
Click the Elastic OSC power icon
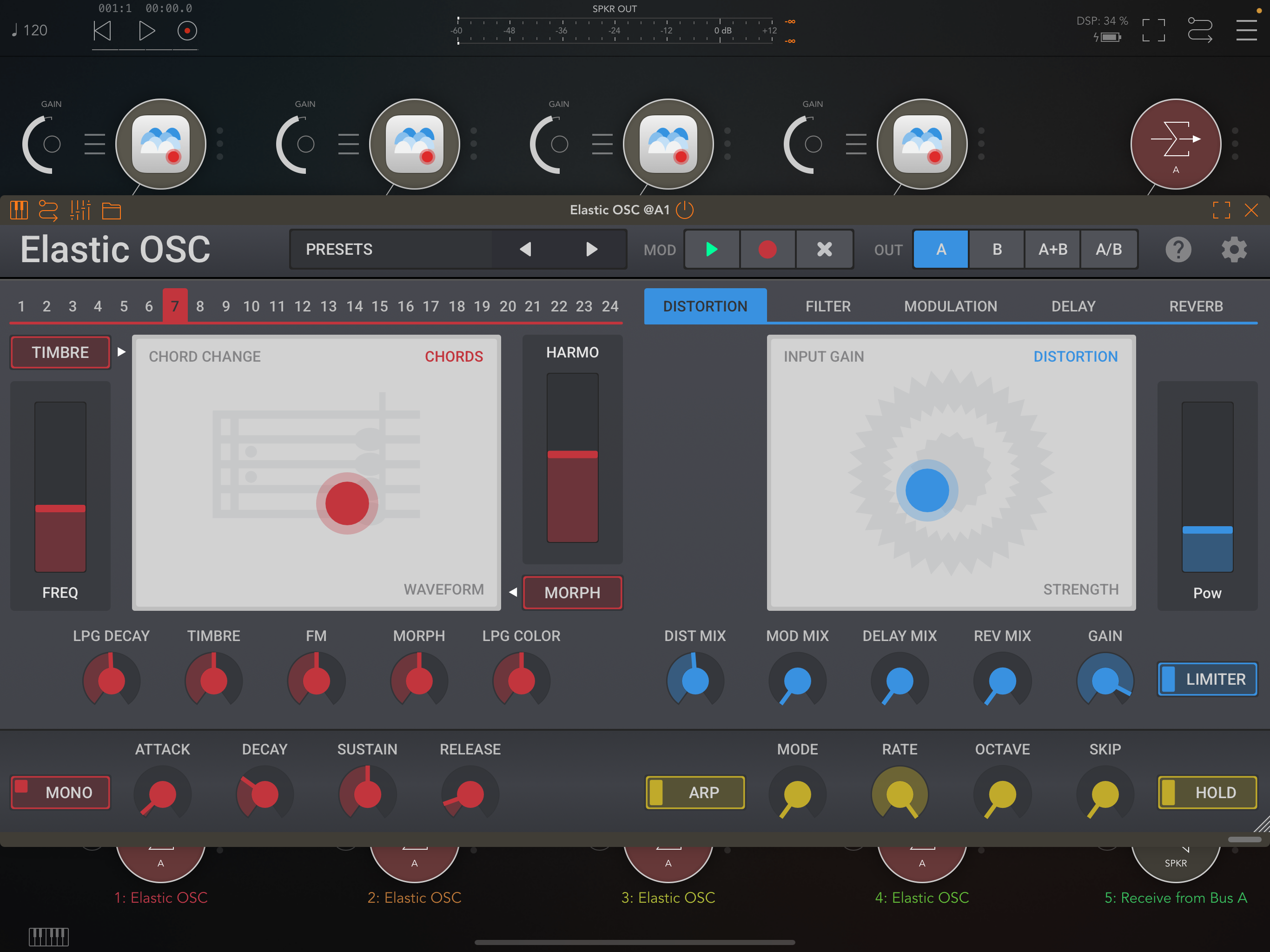(684, 210)
